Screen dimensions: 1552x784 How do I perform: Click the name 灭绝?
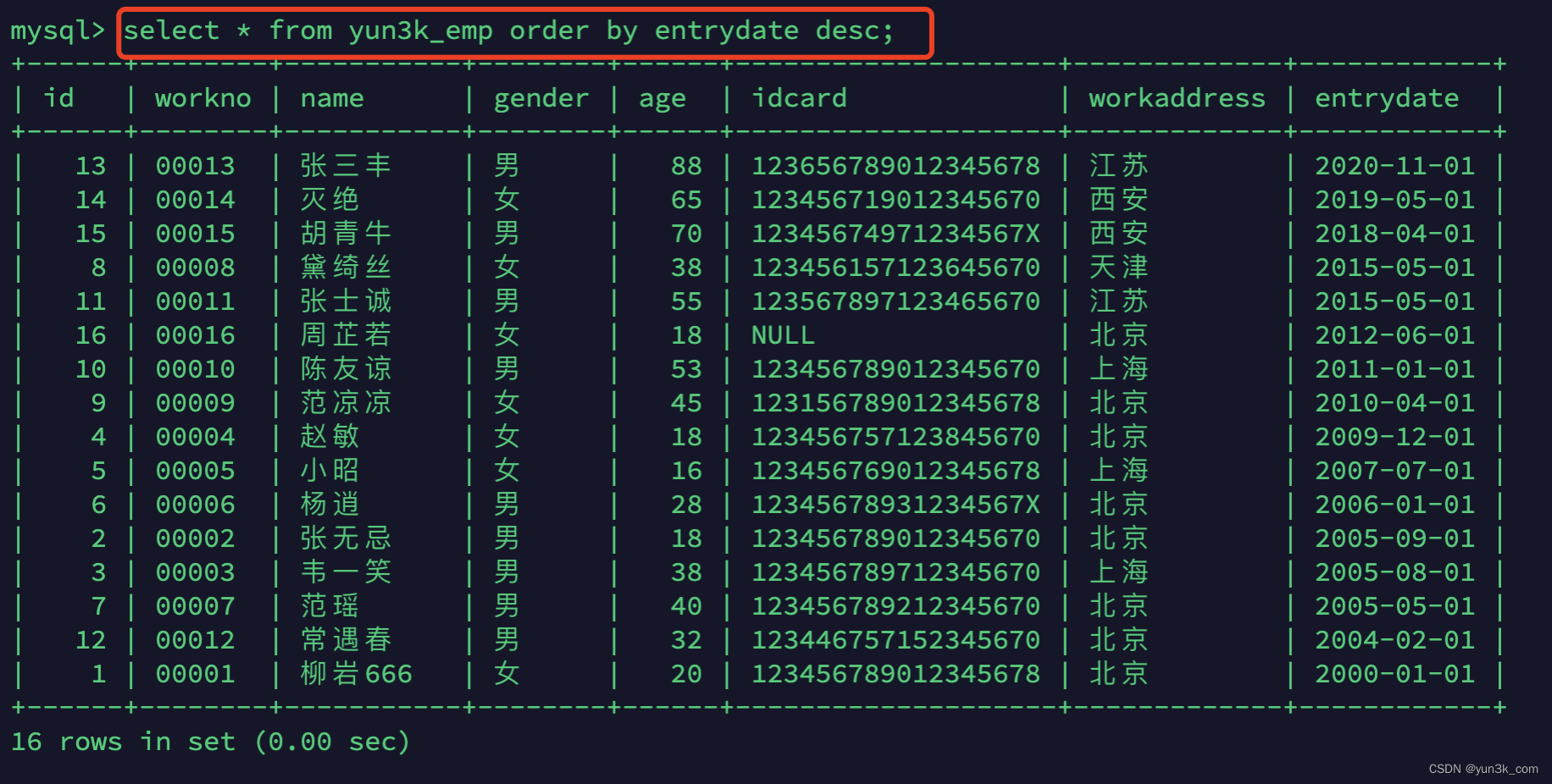click(x=330, y=200)
